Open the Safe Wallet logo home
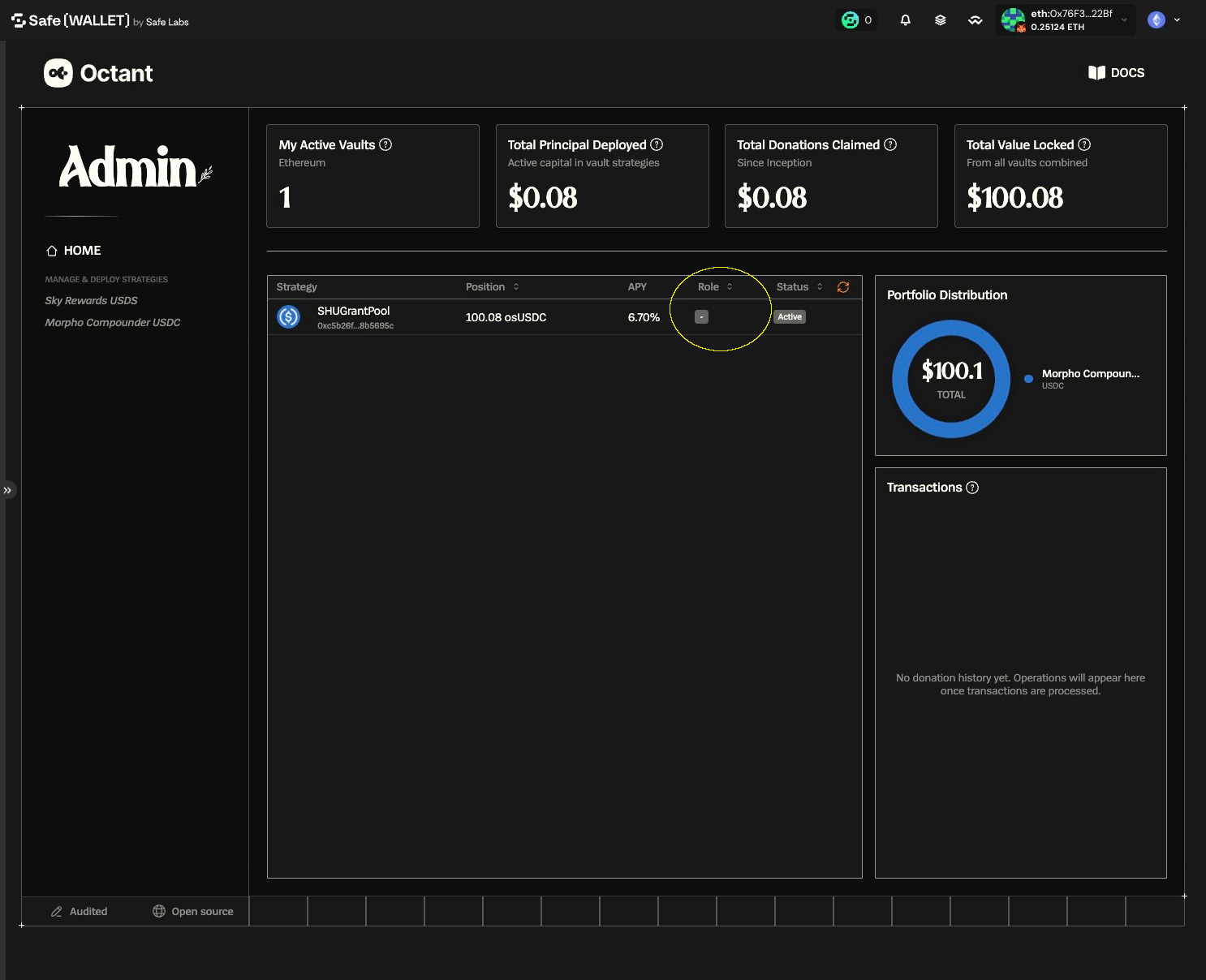 coord(100,21)
